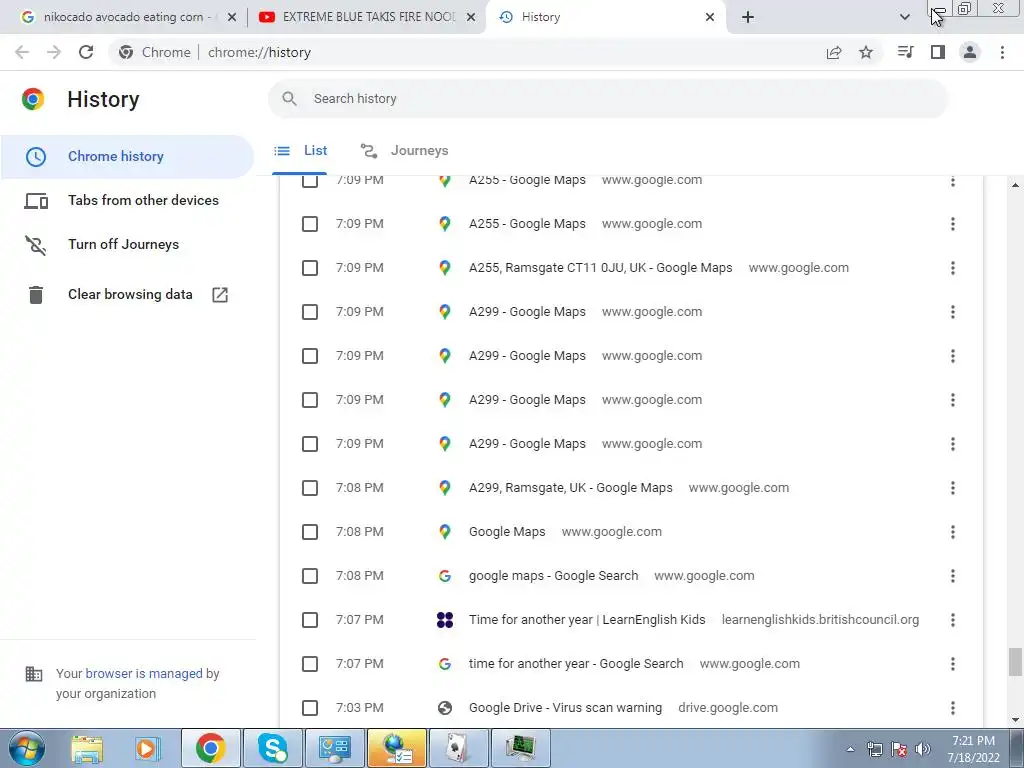Screen dimensions: 1024x768
Task: Open actions menu for A255, Ramsgate CT11 0JU
Action: 953,268
